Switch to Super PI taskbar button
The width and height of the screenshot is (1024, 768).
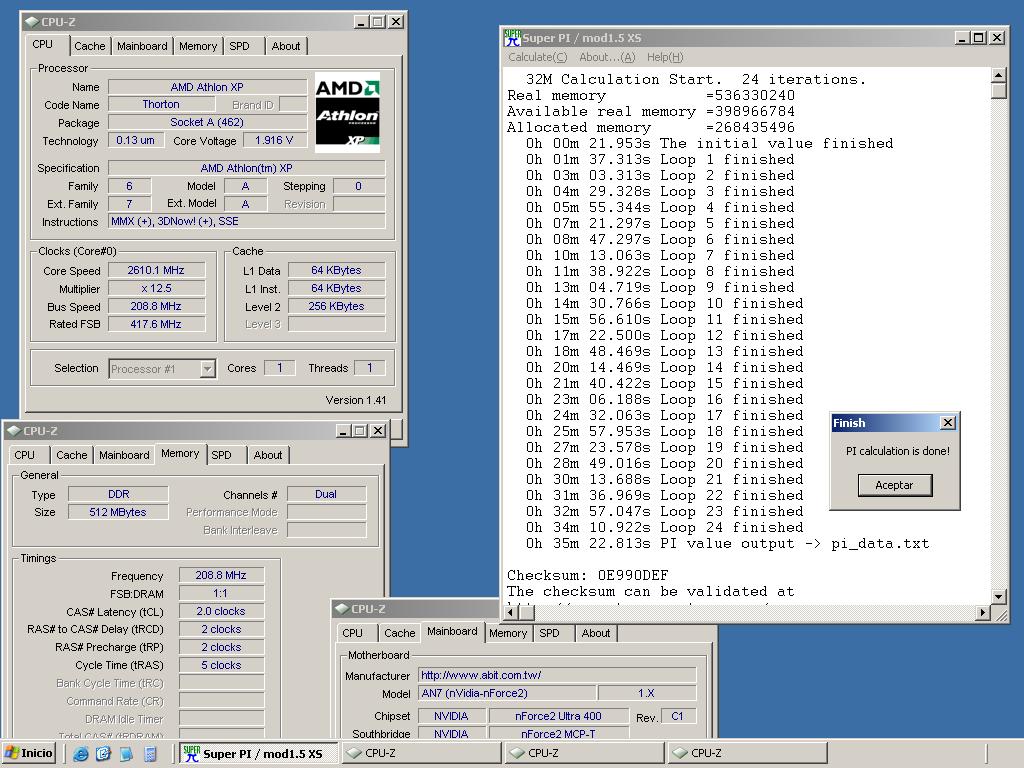click(259, 753)
